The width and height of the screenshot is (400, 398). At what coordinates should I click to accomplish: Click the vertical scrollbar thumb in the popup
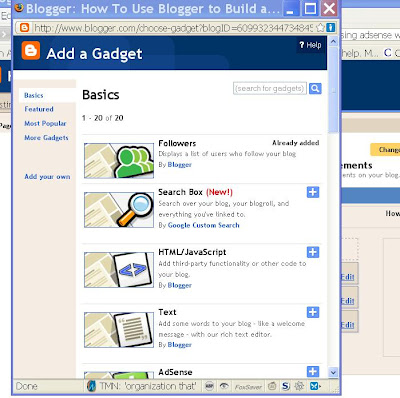pos(333,90)
